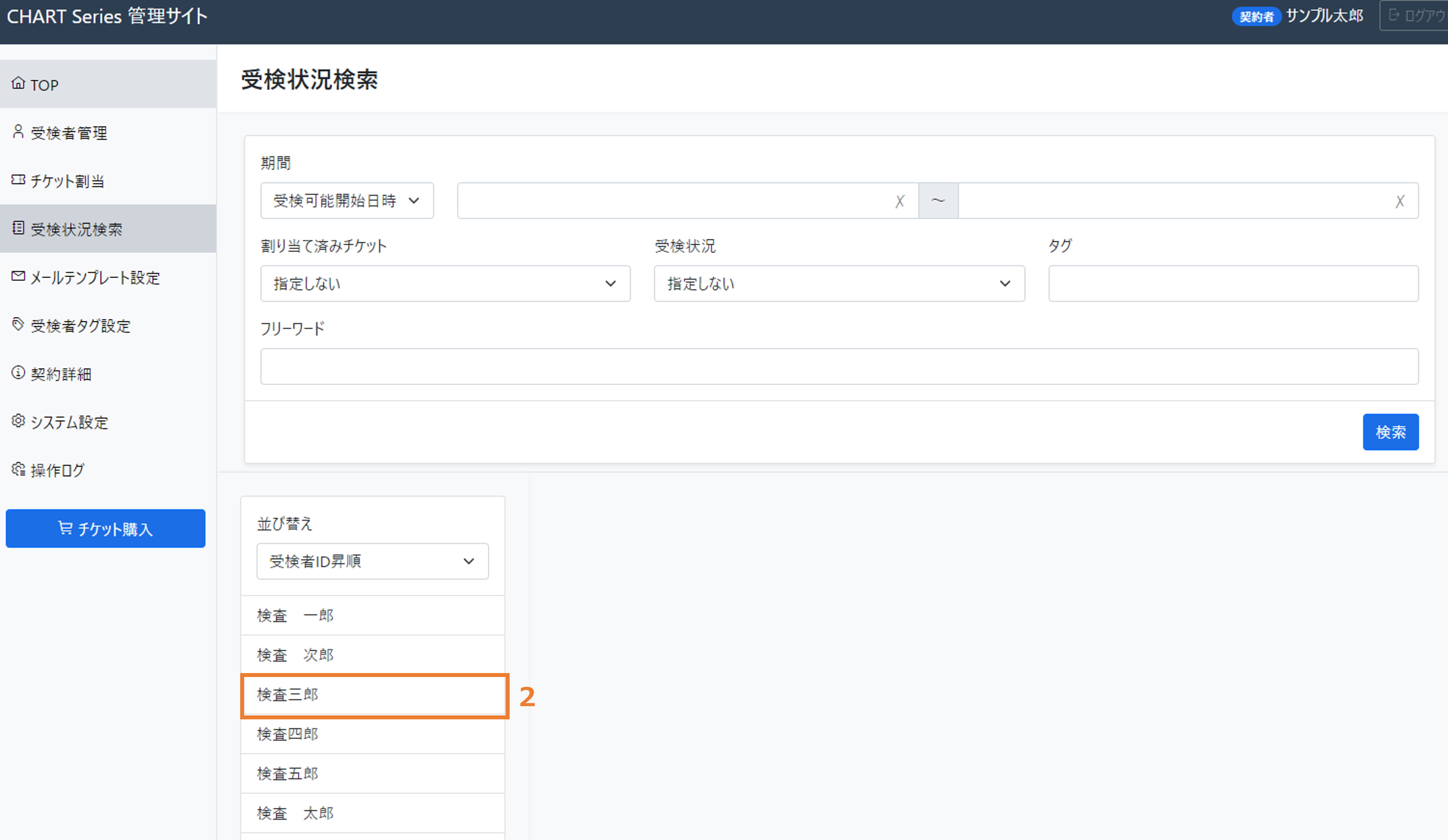Open 契約詳細 from the sidebar
1448x840 pixels.
tap(108, 373)
